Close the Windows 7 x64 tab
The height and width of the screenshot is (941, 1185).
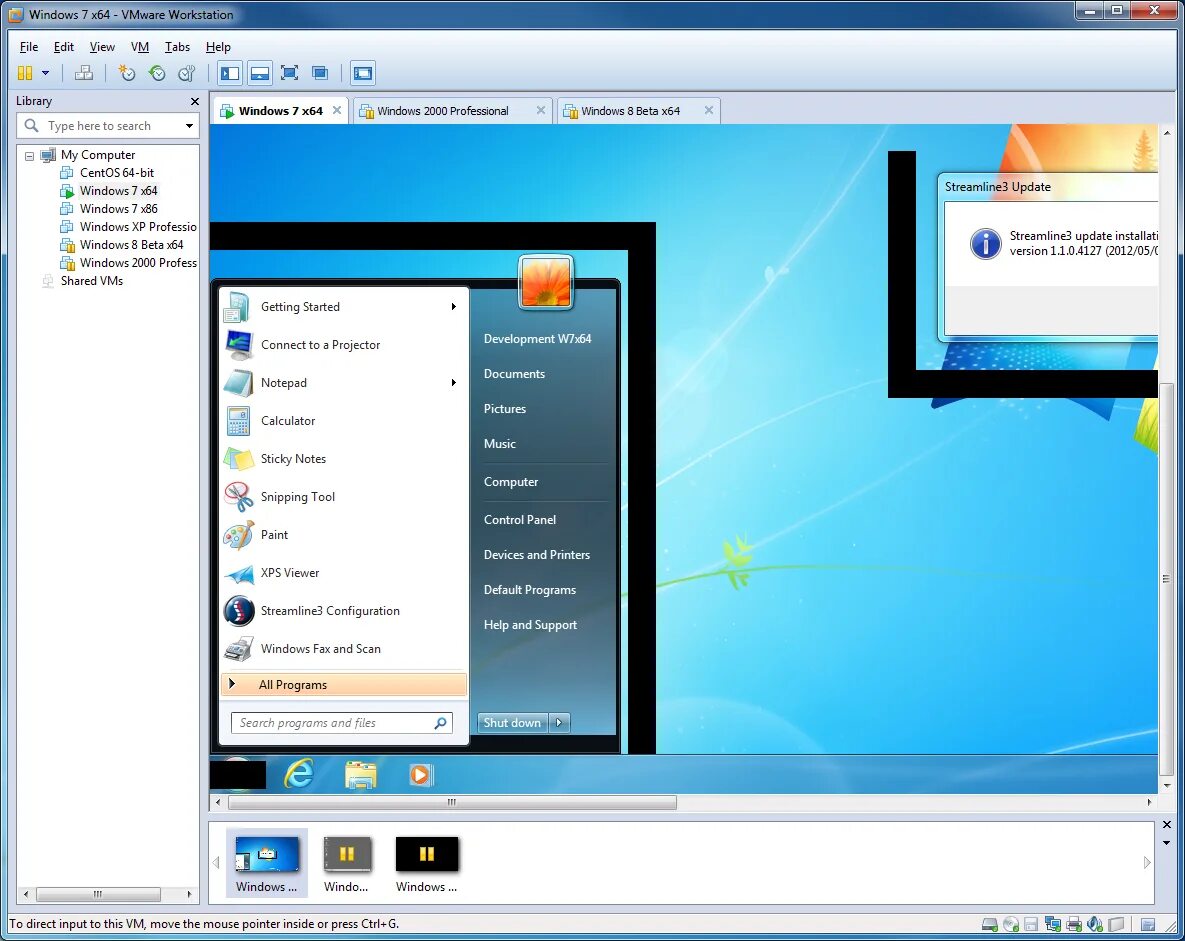point(337,110)
